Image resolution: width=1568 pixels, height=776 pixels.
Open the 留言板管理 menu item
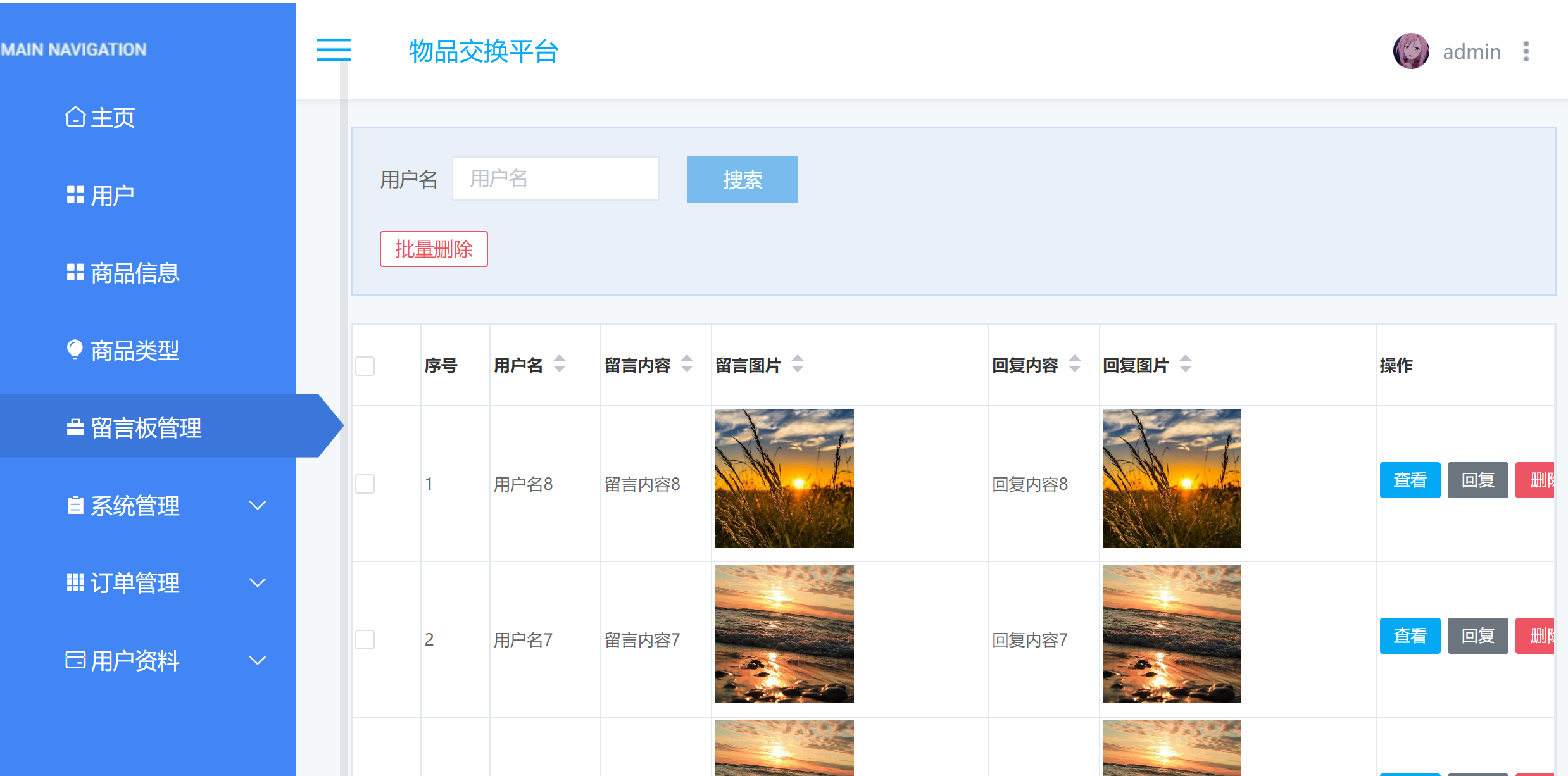(x=147, y=428)
